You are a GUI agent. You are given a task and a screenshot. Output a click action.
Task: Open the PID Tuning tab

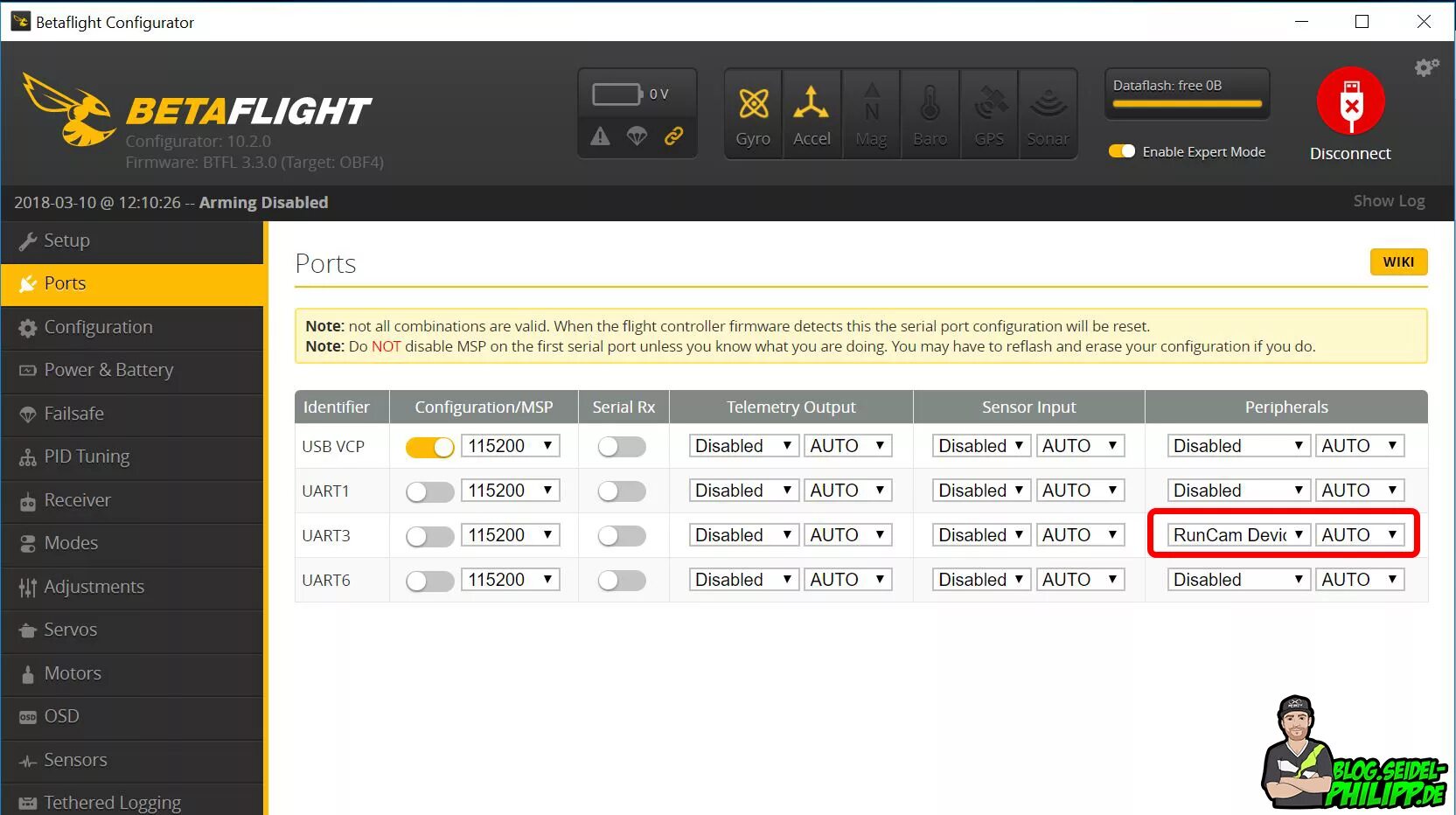point(132,457)
